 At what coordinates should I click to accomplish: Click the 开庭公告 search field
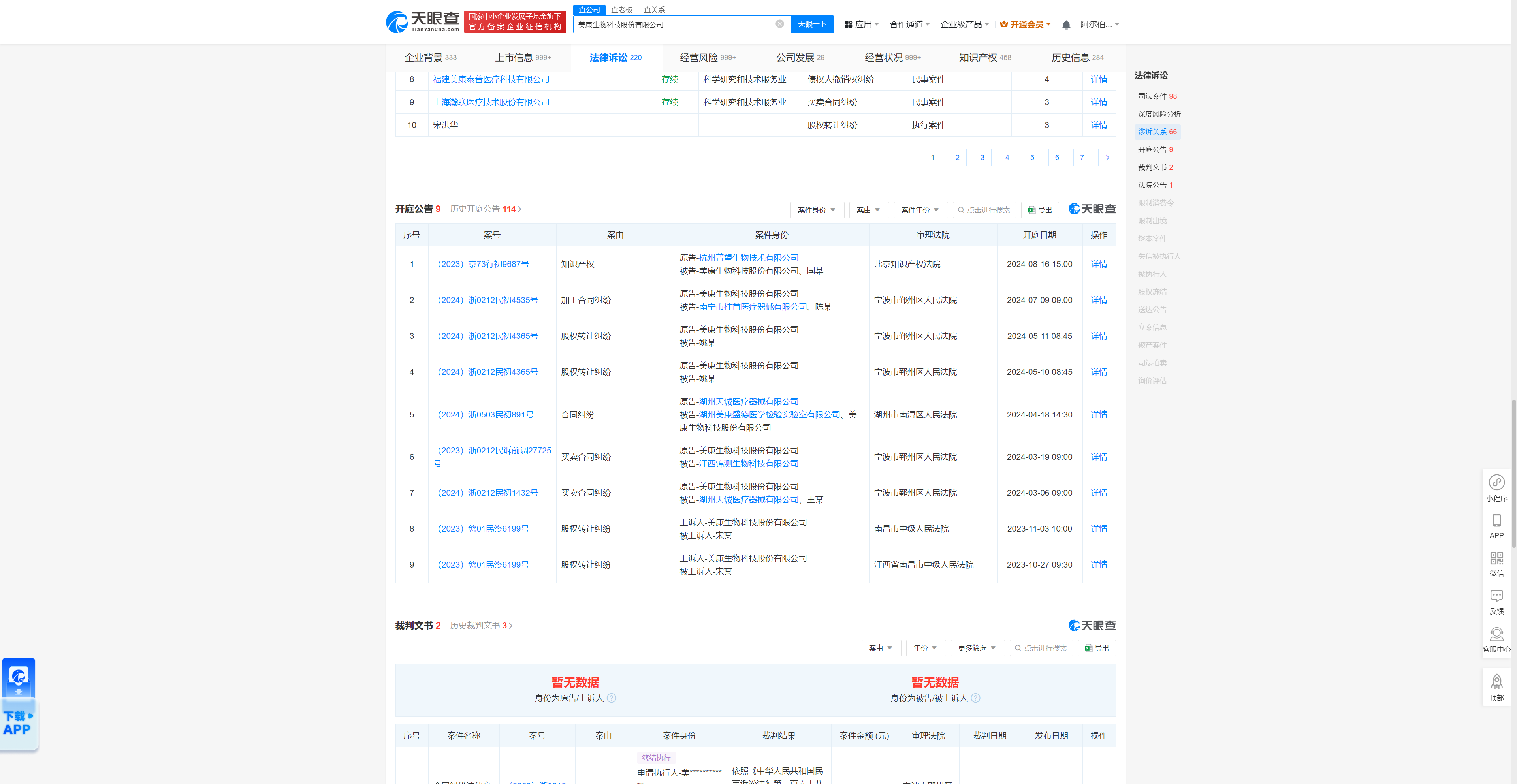point(984,210)
